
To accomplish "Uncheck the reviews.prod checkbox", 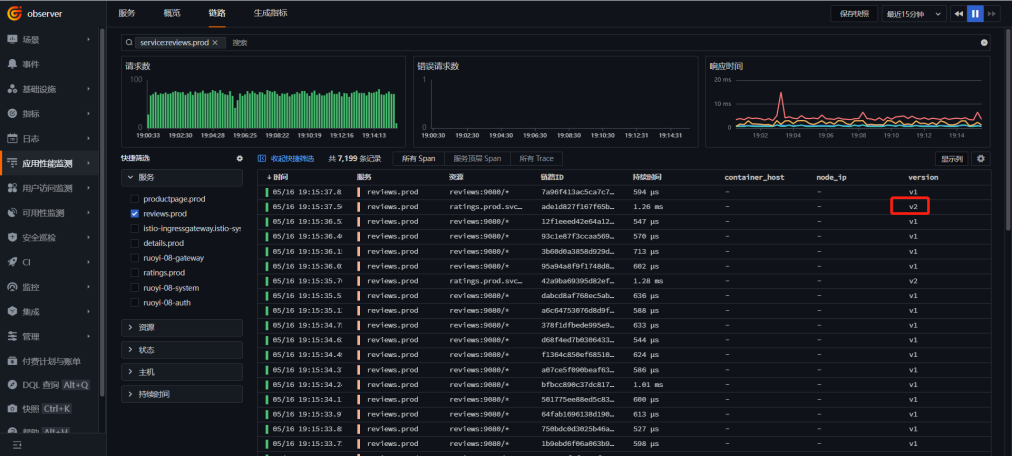I will click(x=134, y=213).
